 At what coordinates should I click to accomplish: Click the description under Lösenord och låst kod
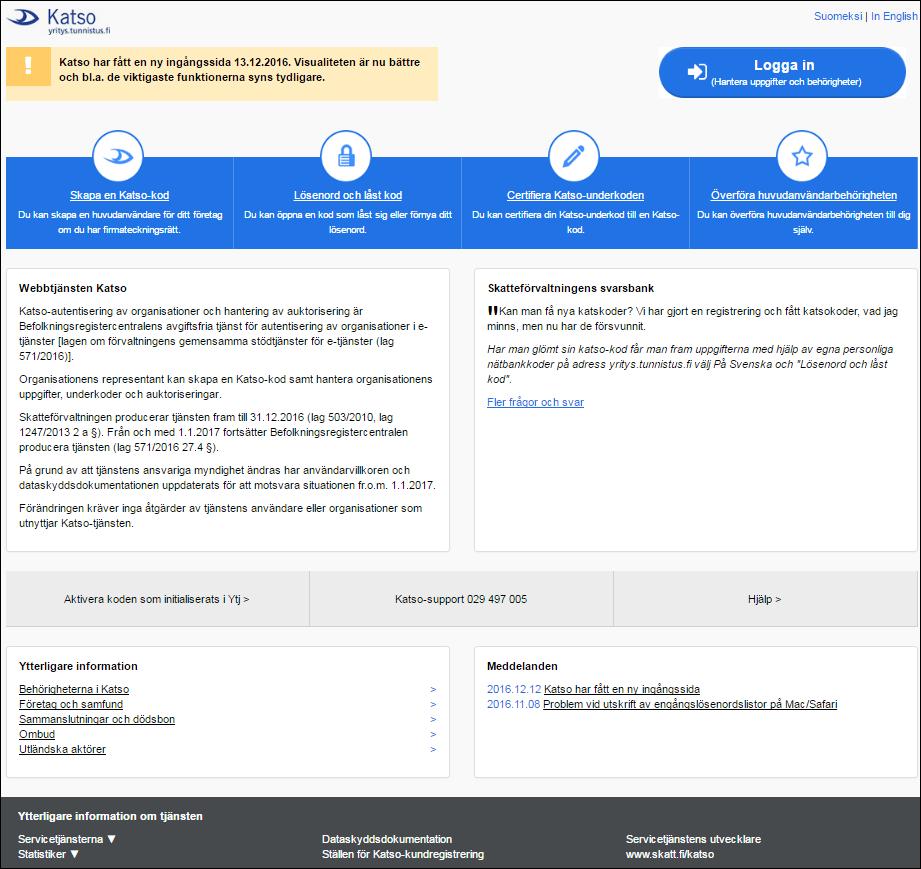pos(348,222)
